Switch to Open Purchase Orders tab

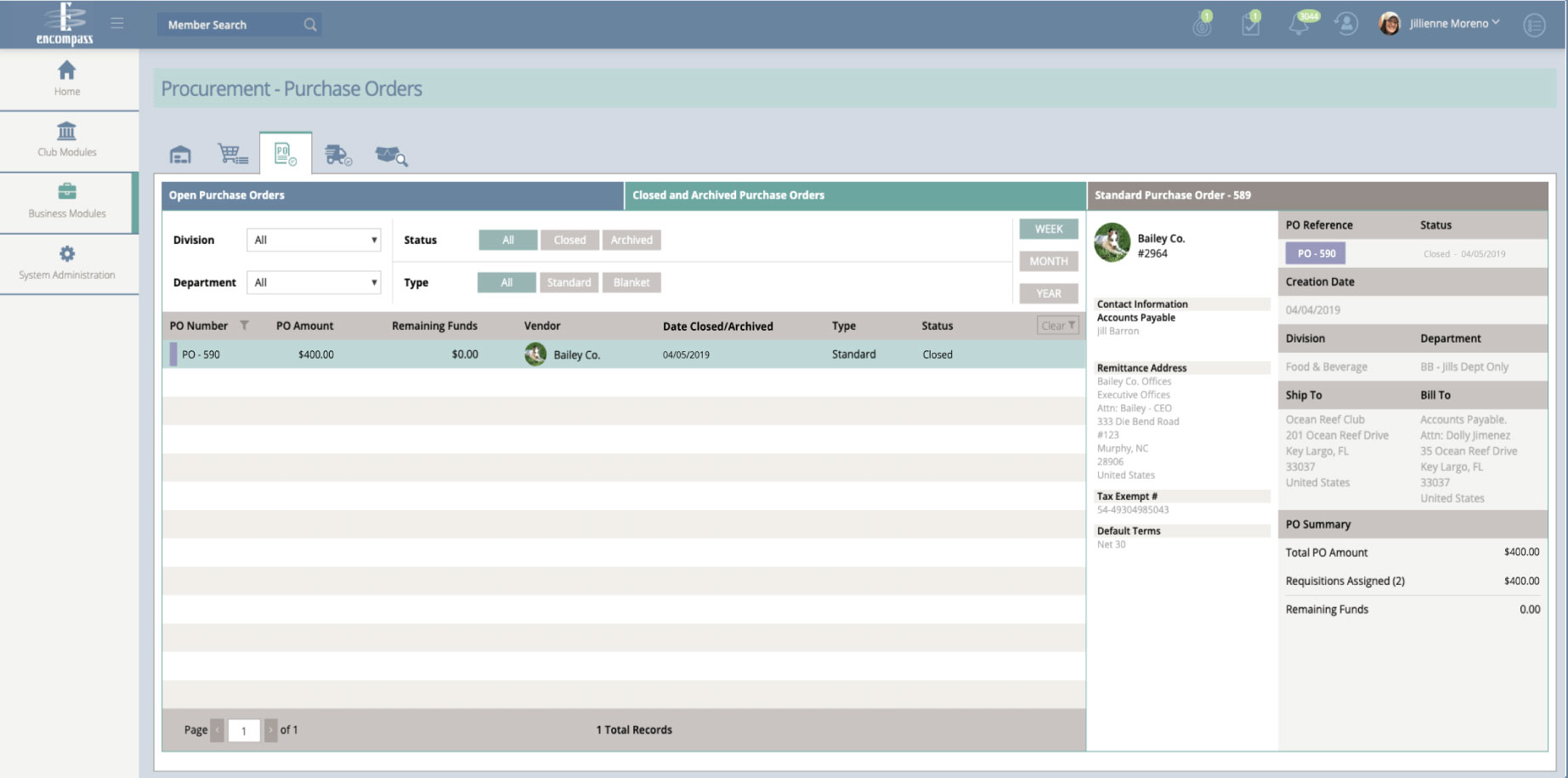[x=393, y=196]
